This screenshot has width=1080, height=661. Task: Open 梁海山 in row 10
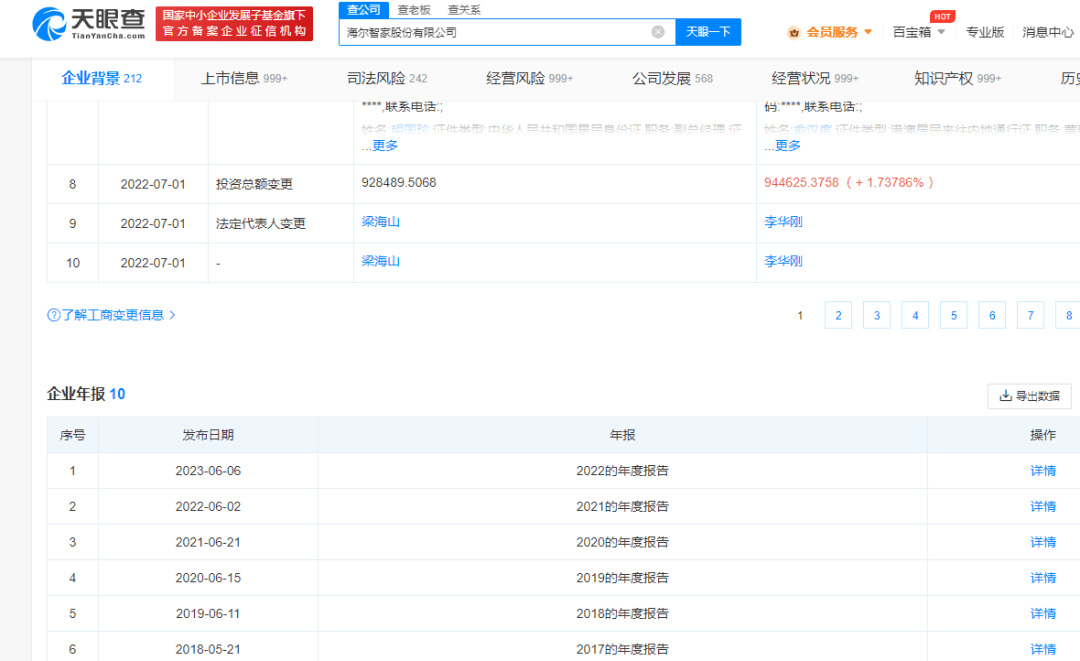click(380, 261)
